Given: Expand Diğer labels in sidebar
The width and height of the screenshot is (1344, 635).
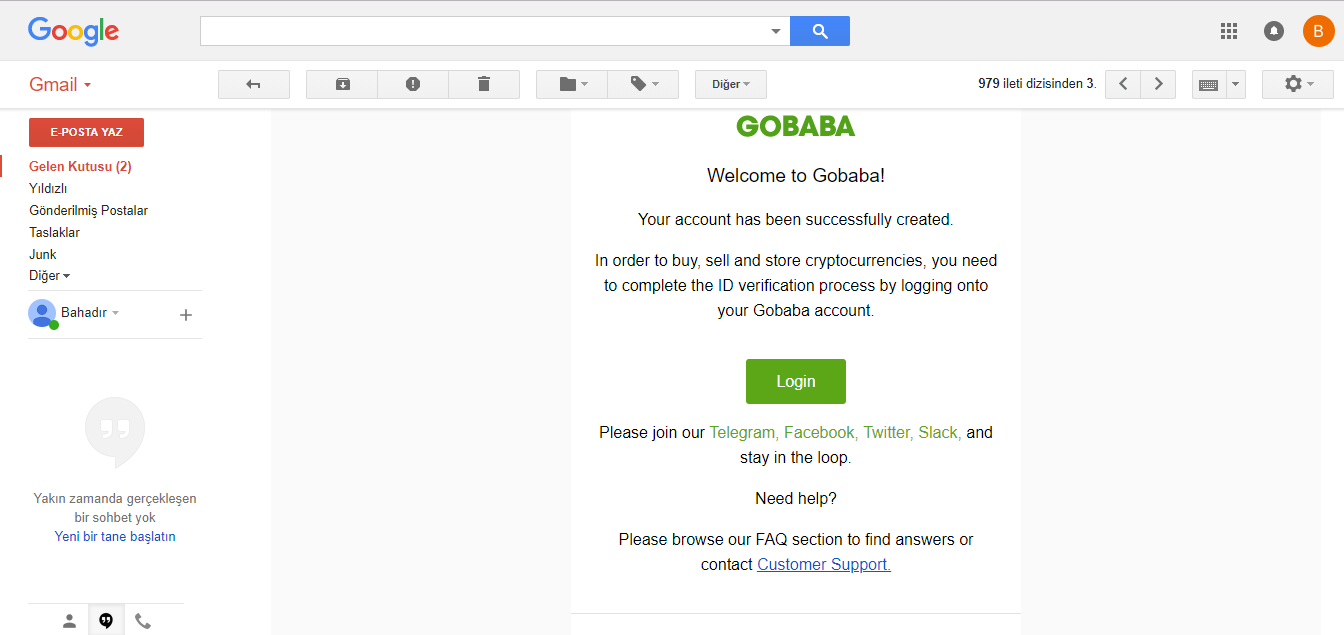Looking at the screenshot, I should coord(49,276).
